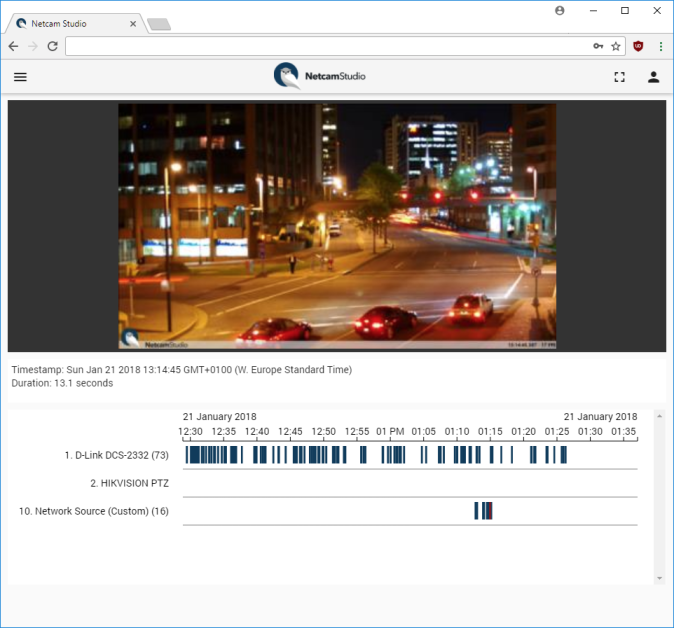Screen dimensions: 674x628
Task: Reload the page
Action: (51, 46)
